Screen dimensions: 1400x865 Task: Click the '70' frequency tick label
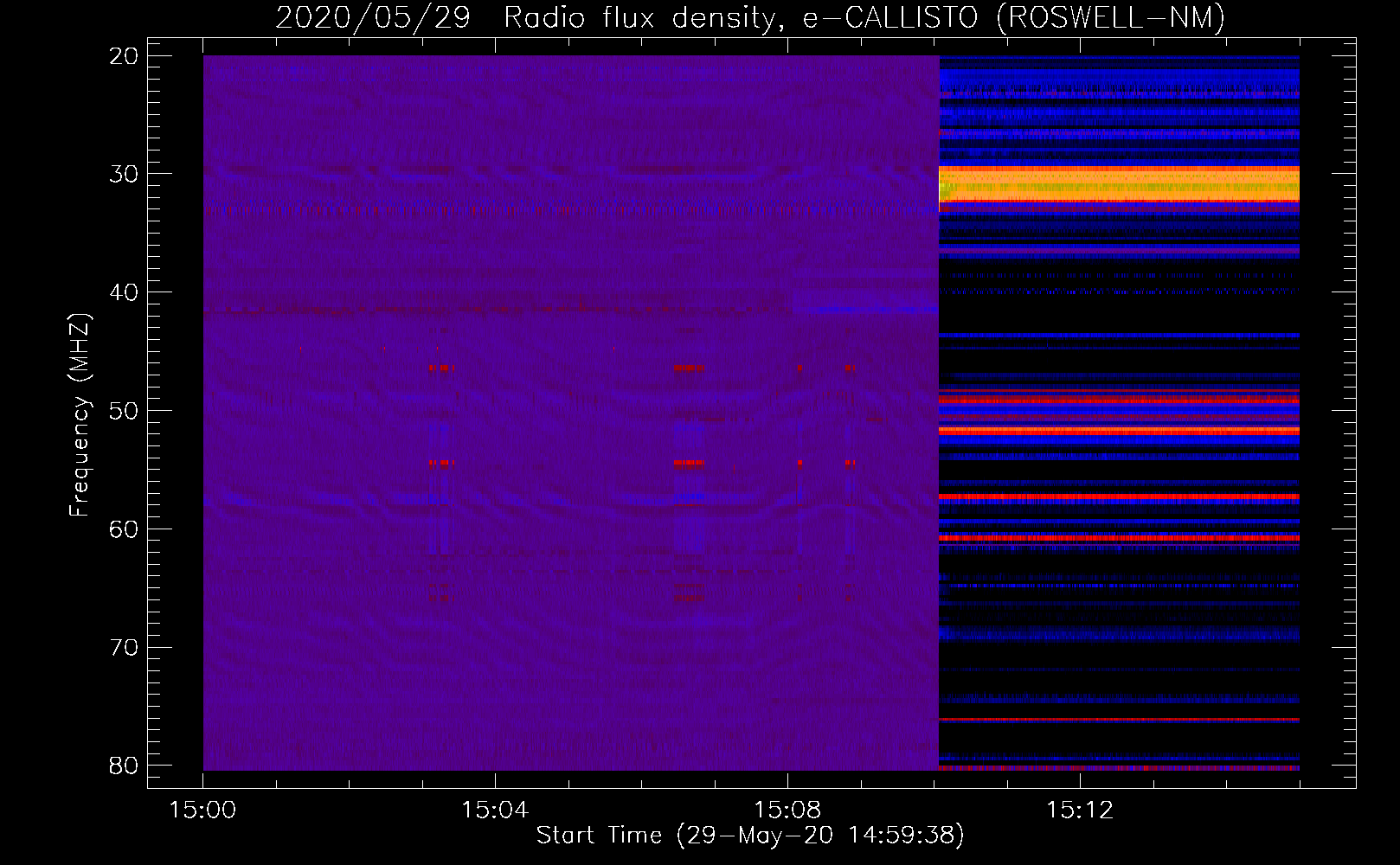124,648
